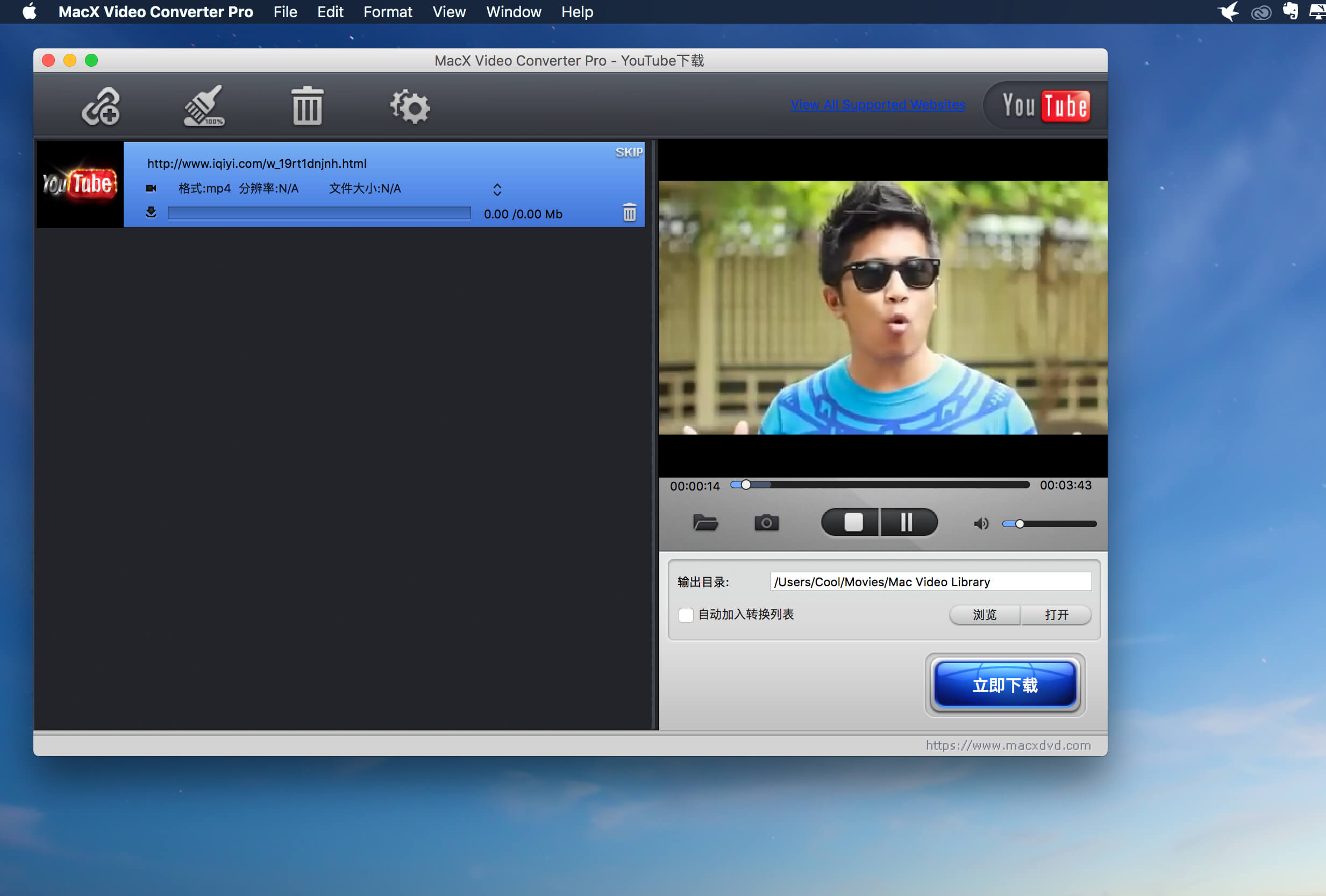Open the Edit menu
The width and height of the screenshot is (1326, 896).
click(x=330, y=12)
